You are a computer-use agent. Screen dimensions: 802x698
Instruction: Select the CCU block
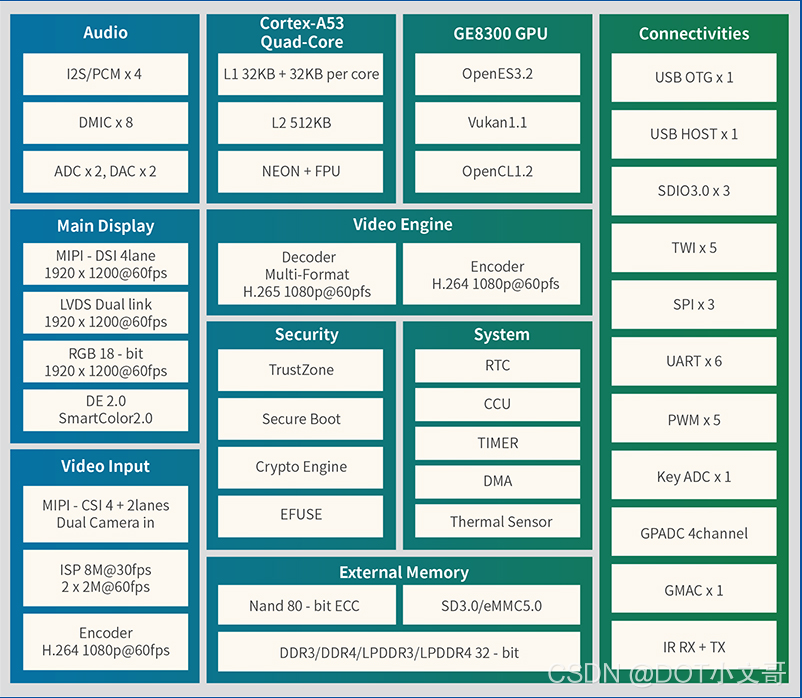[x=497, y=404]
